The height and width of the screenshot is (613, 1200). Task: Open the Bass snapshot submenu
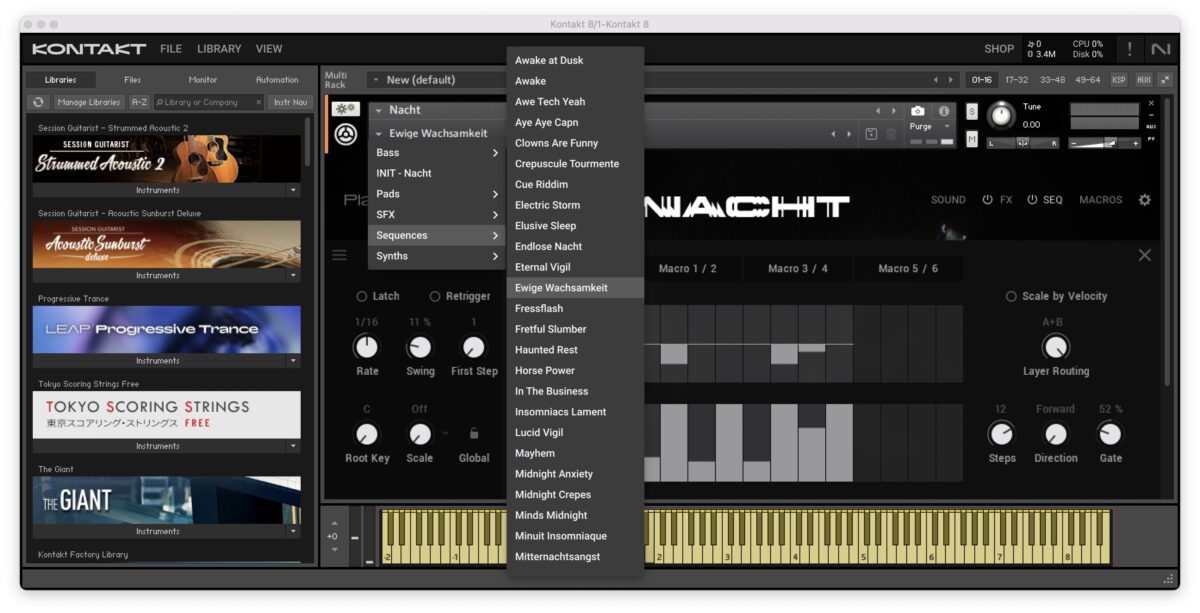(x=437, y=153)
